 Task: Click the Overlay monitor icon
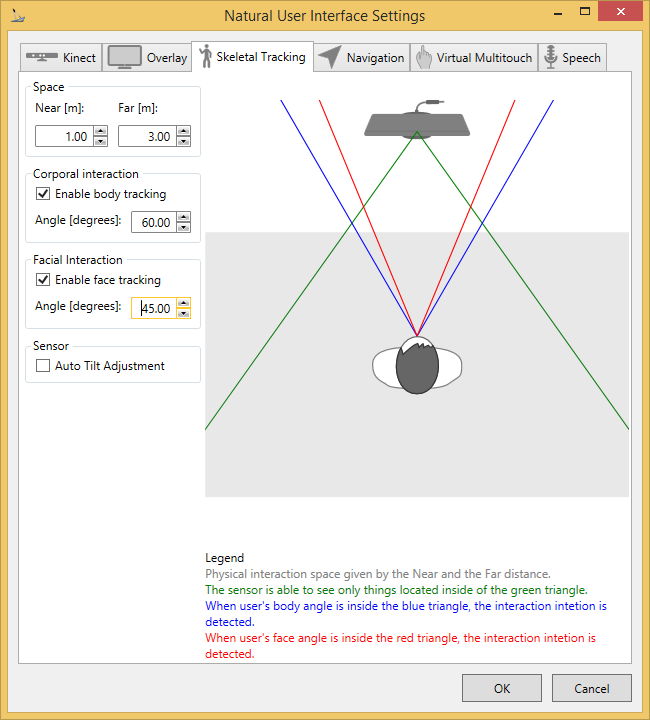(125, 57)
